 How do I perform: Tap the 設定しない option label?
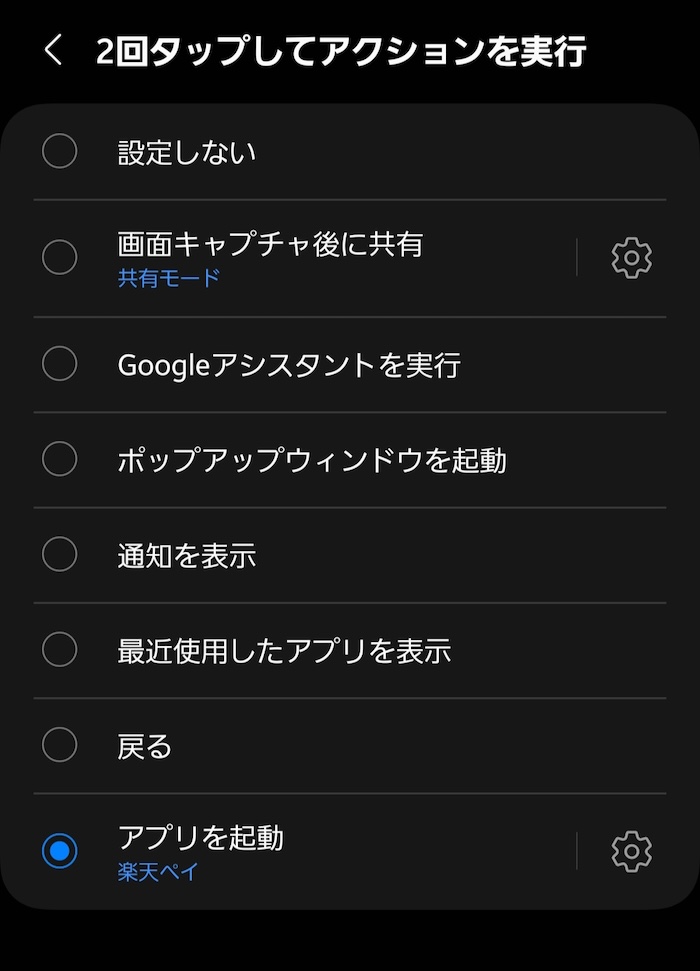tap(186, 152)
